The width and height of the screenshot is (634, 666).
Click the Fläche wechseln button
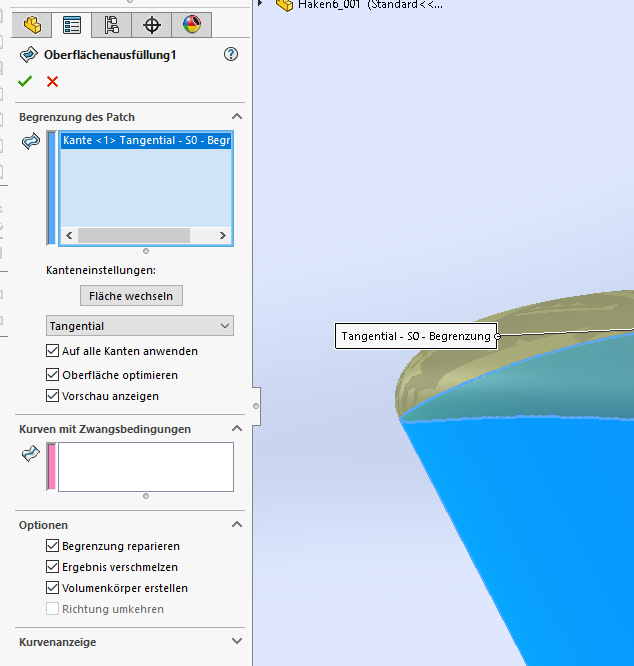pyautogui.click(x=131, y=296)
